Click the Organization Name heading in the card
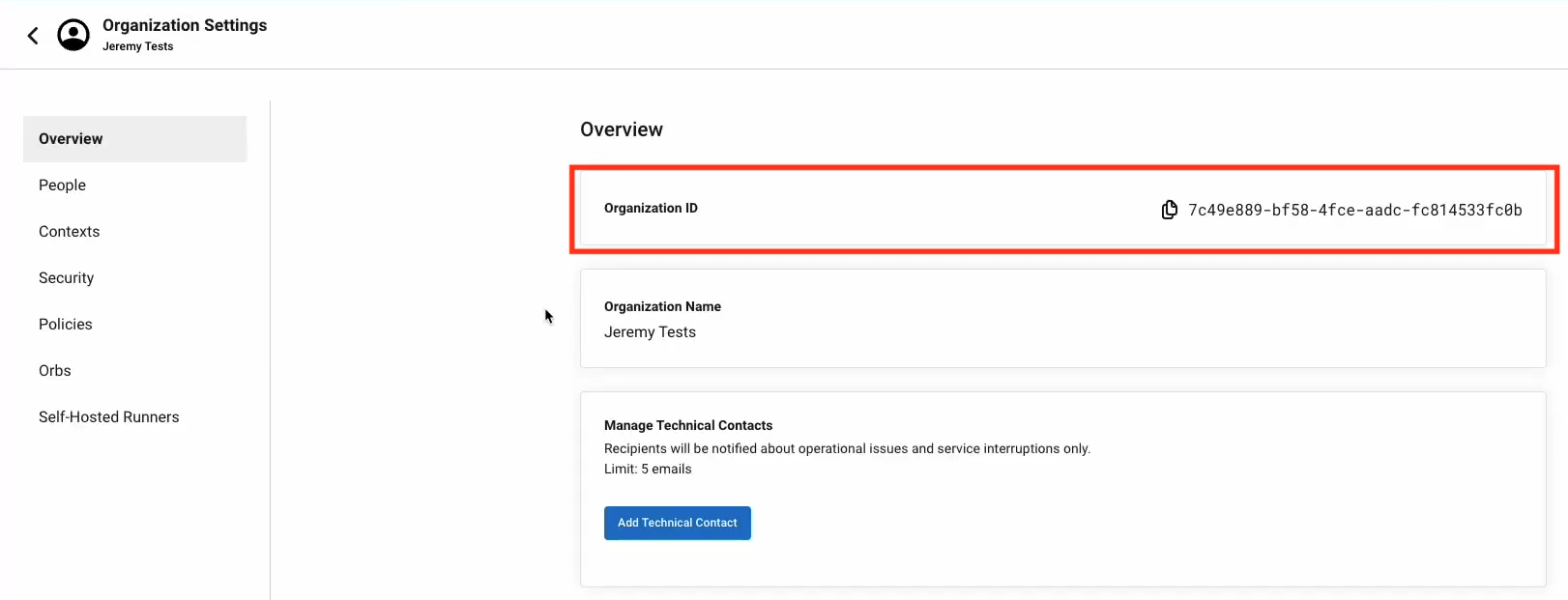This screenshot has width=1568, height=600. [x=662, y=306]
